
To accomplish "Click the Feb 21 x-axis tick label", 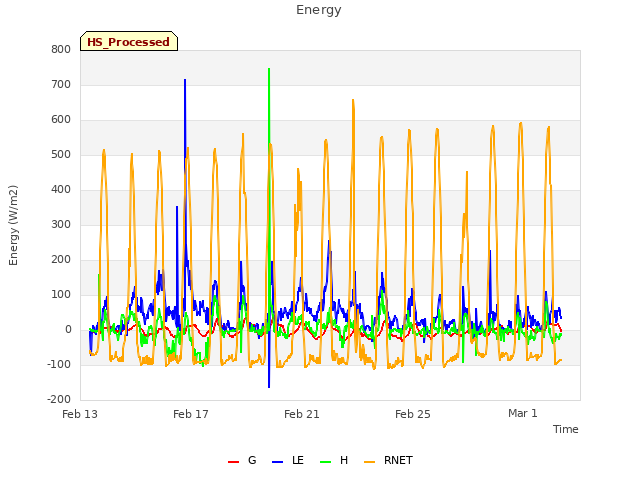I will [x=302, y=414].
